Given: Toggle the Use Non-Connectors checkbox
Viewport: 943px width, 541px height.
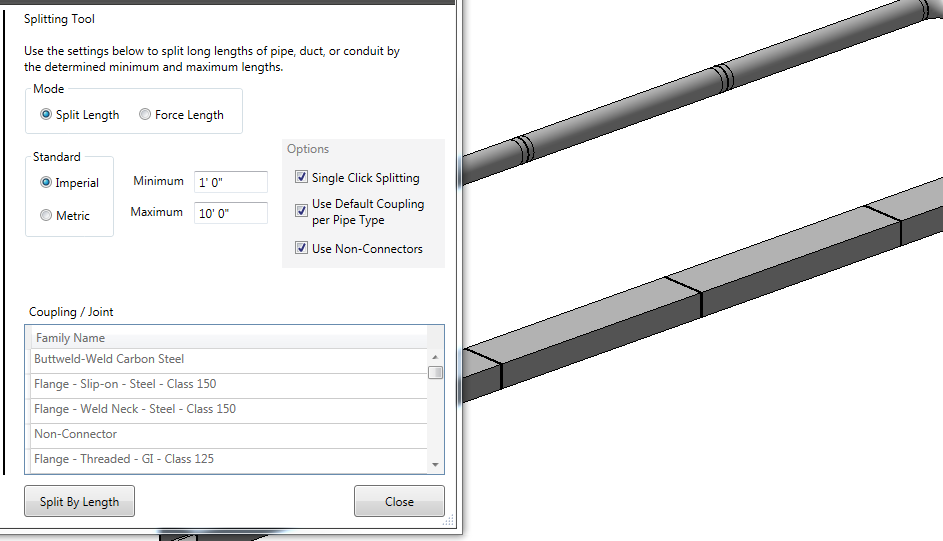Looking at the screenshot, I should [x=301, y=248].
